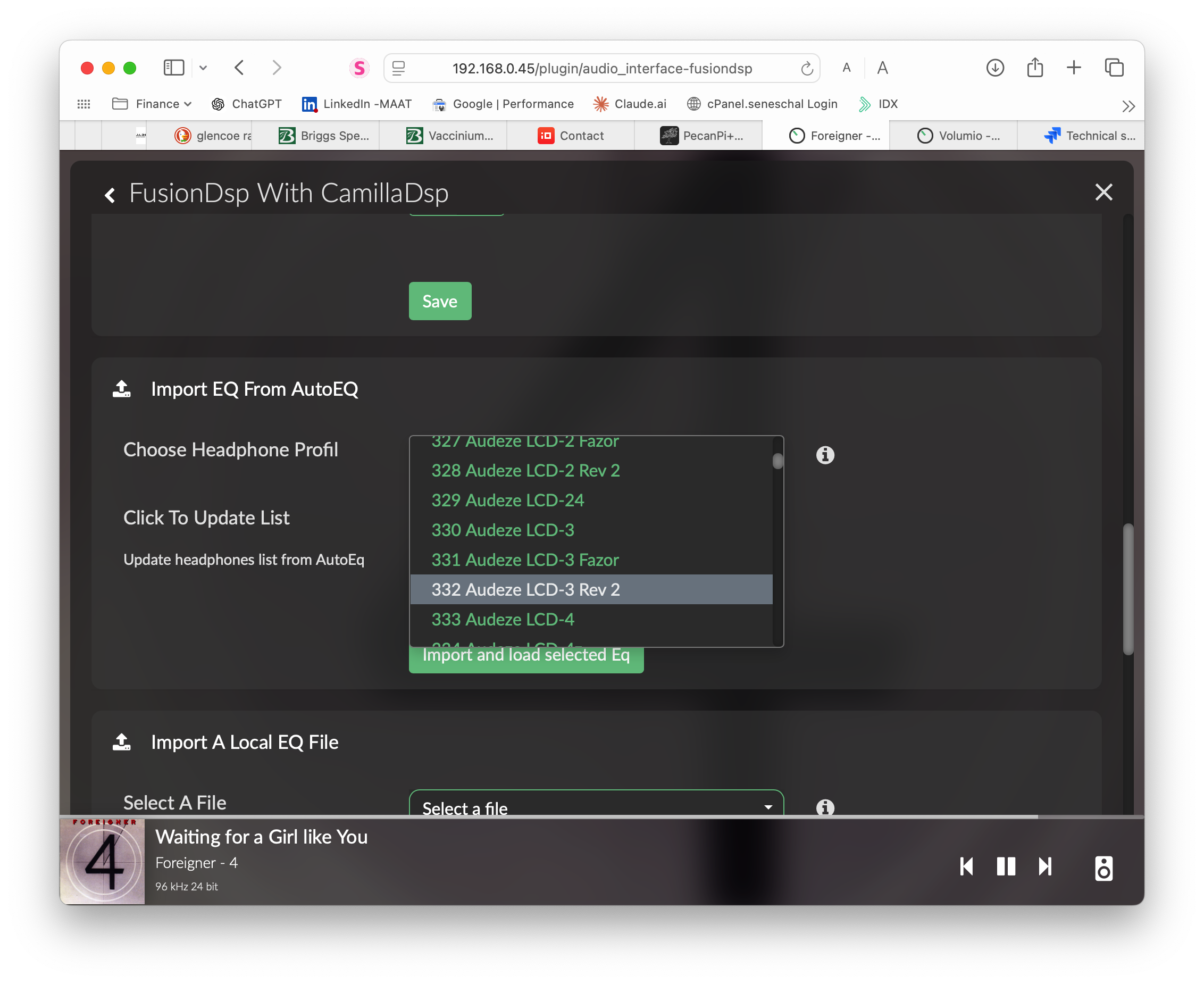Viewport: 1204px width, 984px height.
Task: Select 330 Audeze LCD-3 profile
Action: 591,530
